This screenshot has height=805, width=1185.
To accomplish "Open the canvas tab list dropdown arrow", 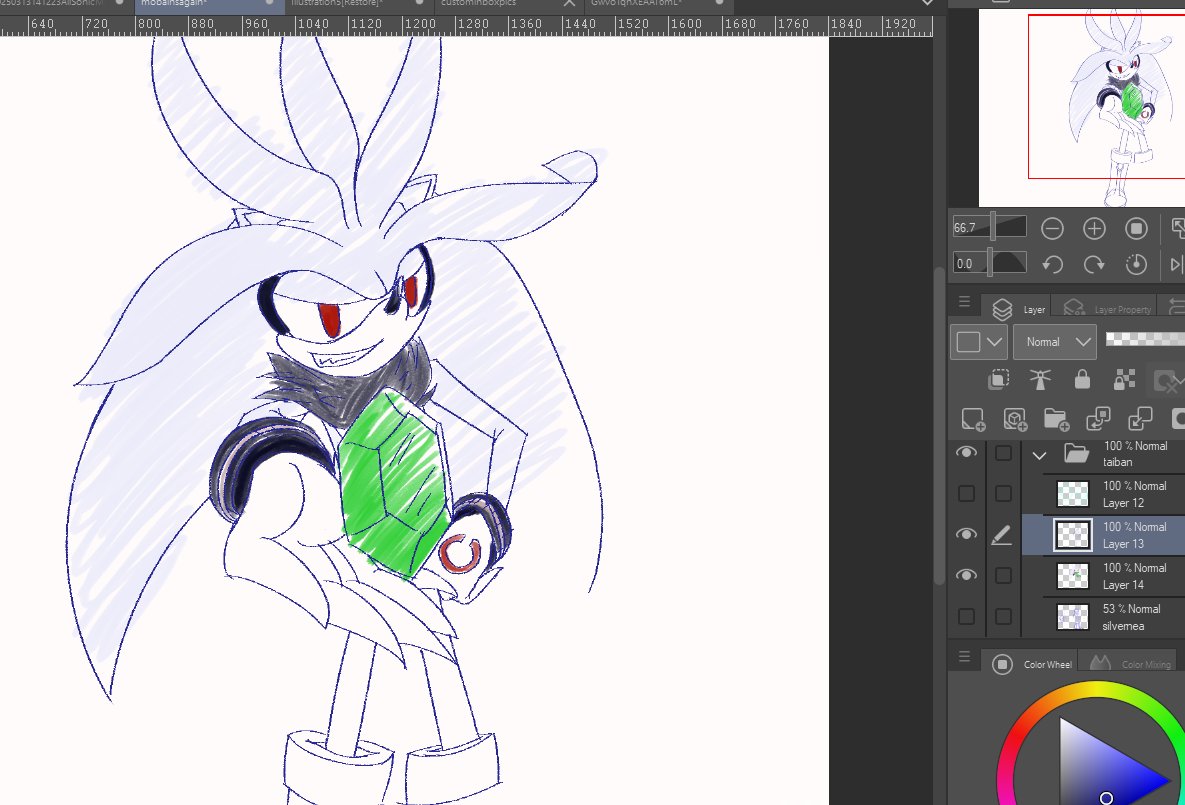I will 927,3.
